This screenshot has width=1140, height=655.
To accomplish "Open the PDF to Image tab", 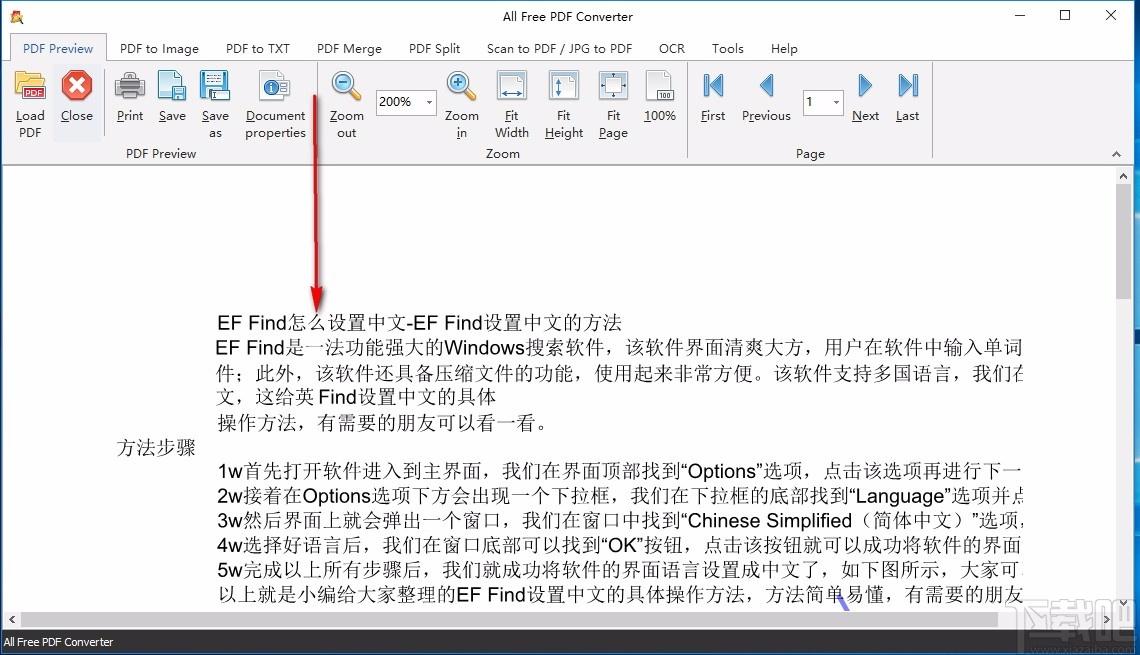I will 159,49.
